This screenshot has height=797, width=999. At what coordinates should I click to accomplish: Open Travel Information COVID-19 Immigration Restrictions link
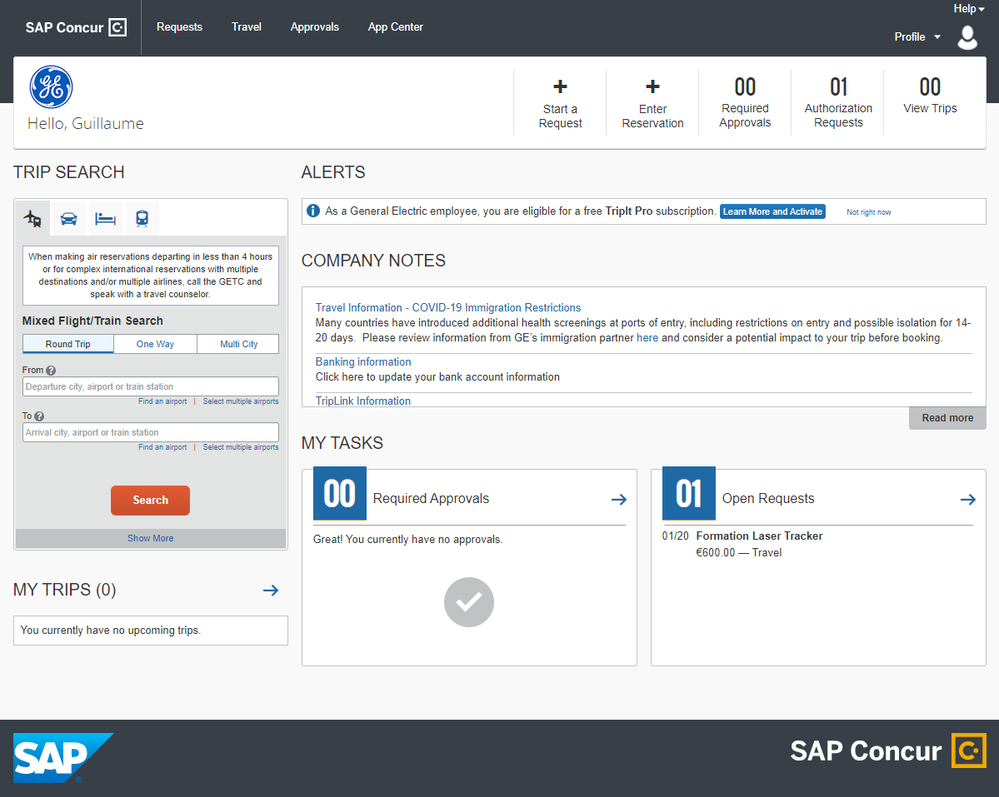(x=448, y=308)
